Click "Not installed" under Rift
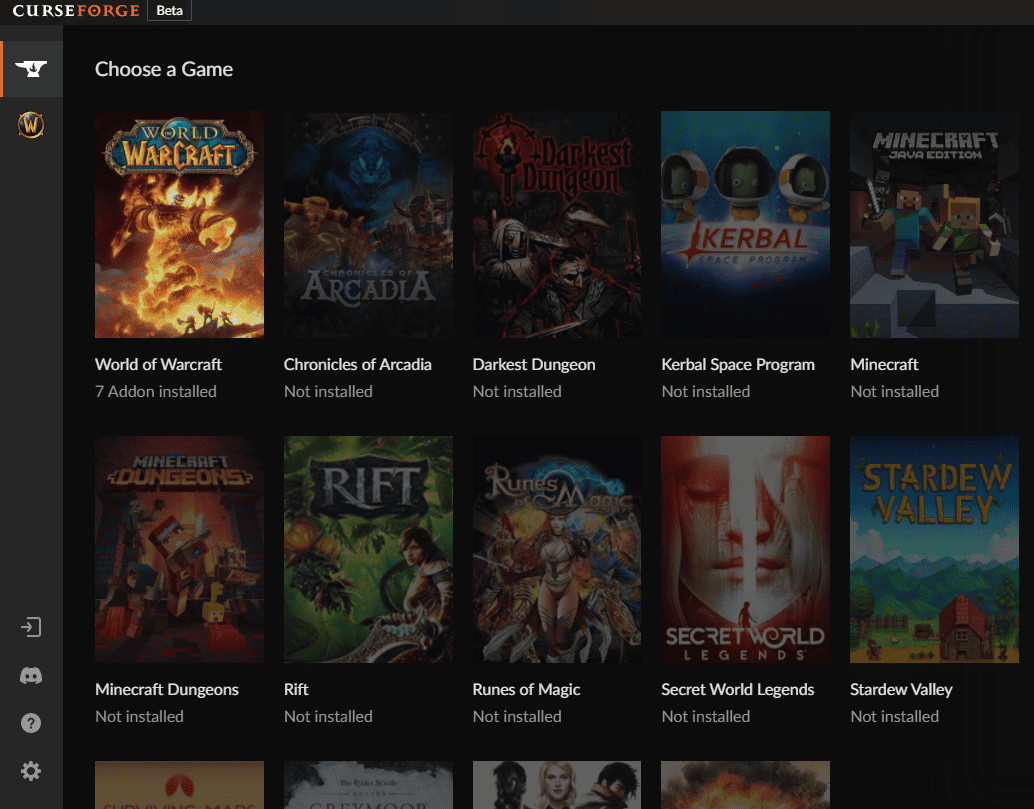Image resolution: width=1034 pixels, height=809 pixels. 328,717
